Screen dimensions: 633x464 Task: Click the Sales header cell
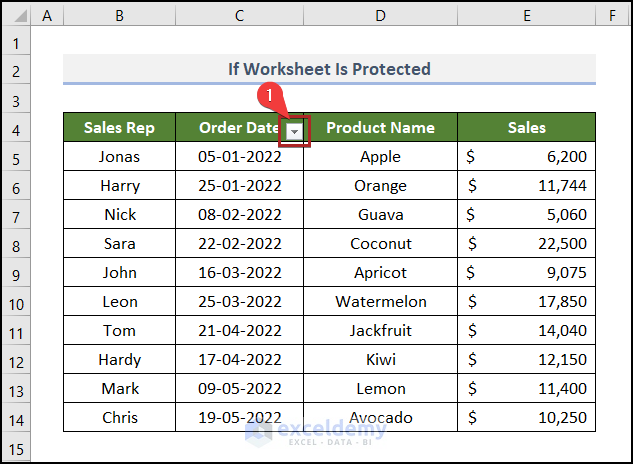pyautogui.click(x=526, y=128)
